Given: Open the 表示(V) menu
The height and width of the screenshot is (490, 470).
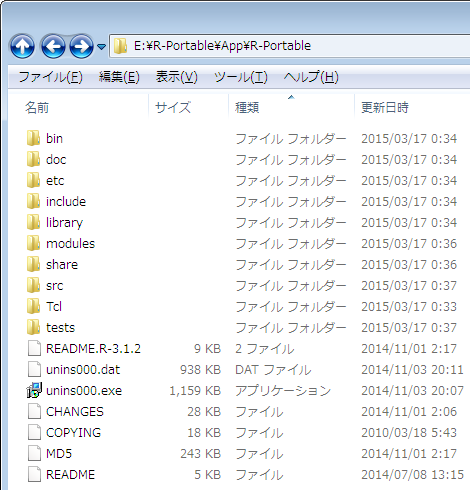Looking at the screenshot, I should 177,77.
